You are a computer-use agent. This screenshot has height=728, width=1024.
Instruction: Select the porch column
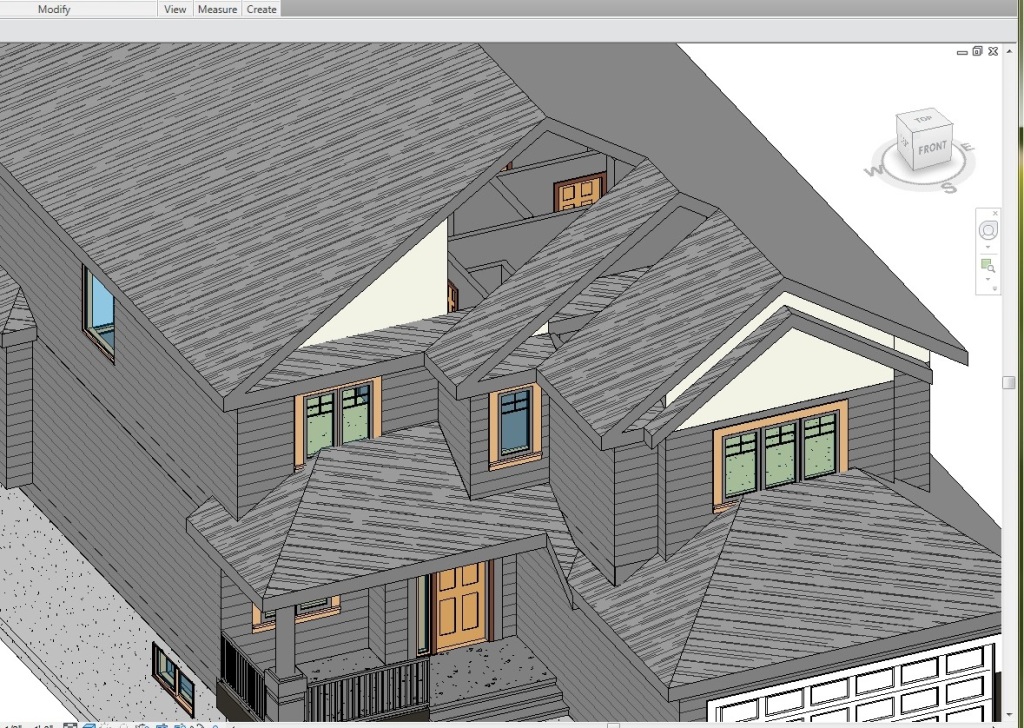click(285, 643)
